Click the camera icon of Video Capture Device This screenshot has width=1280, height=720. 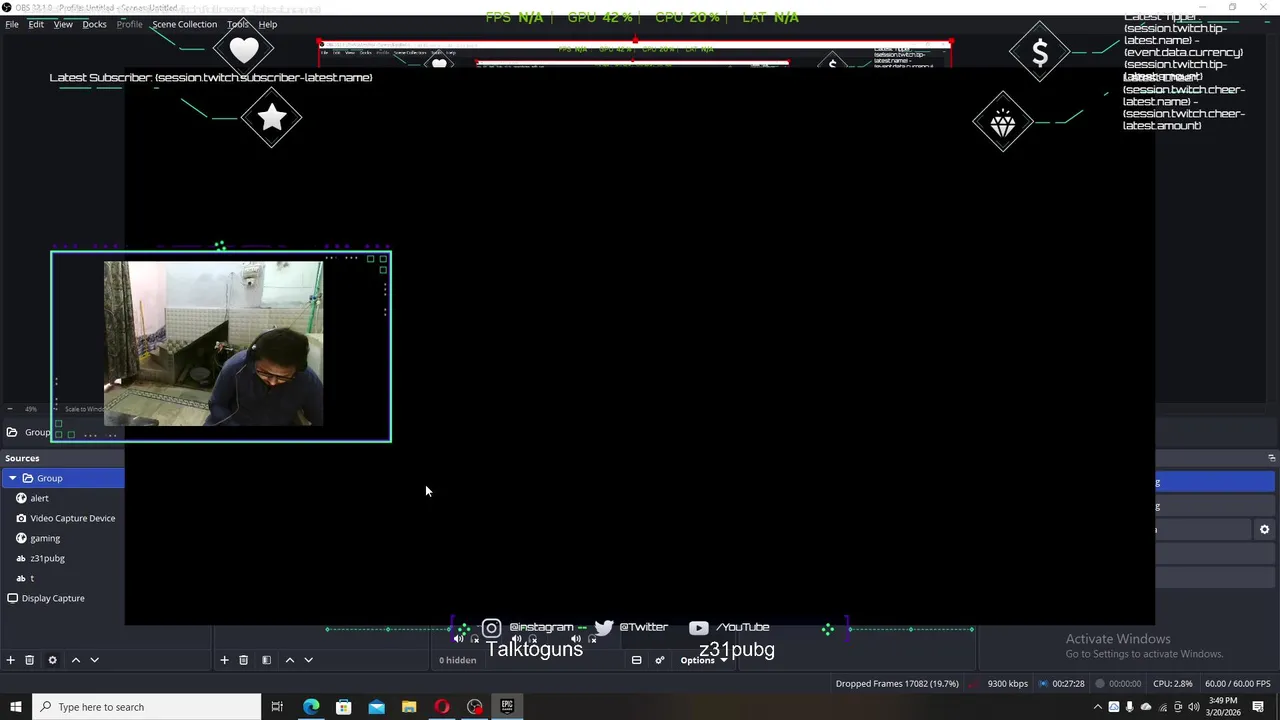coord(22,518)
